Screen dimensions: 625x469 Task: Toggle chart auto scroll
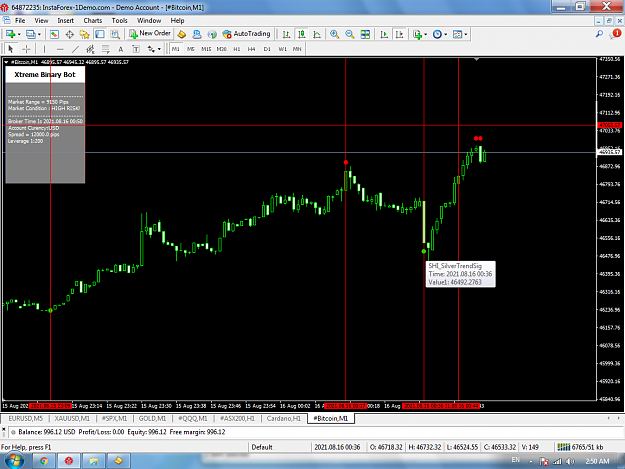pos(384,34)
